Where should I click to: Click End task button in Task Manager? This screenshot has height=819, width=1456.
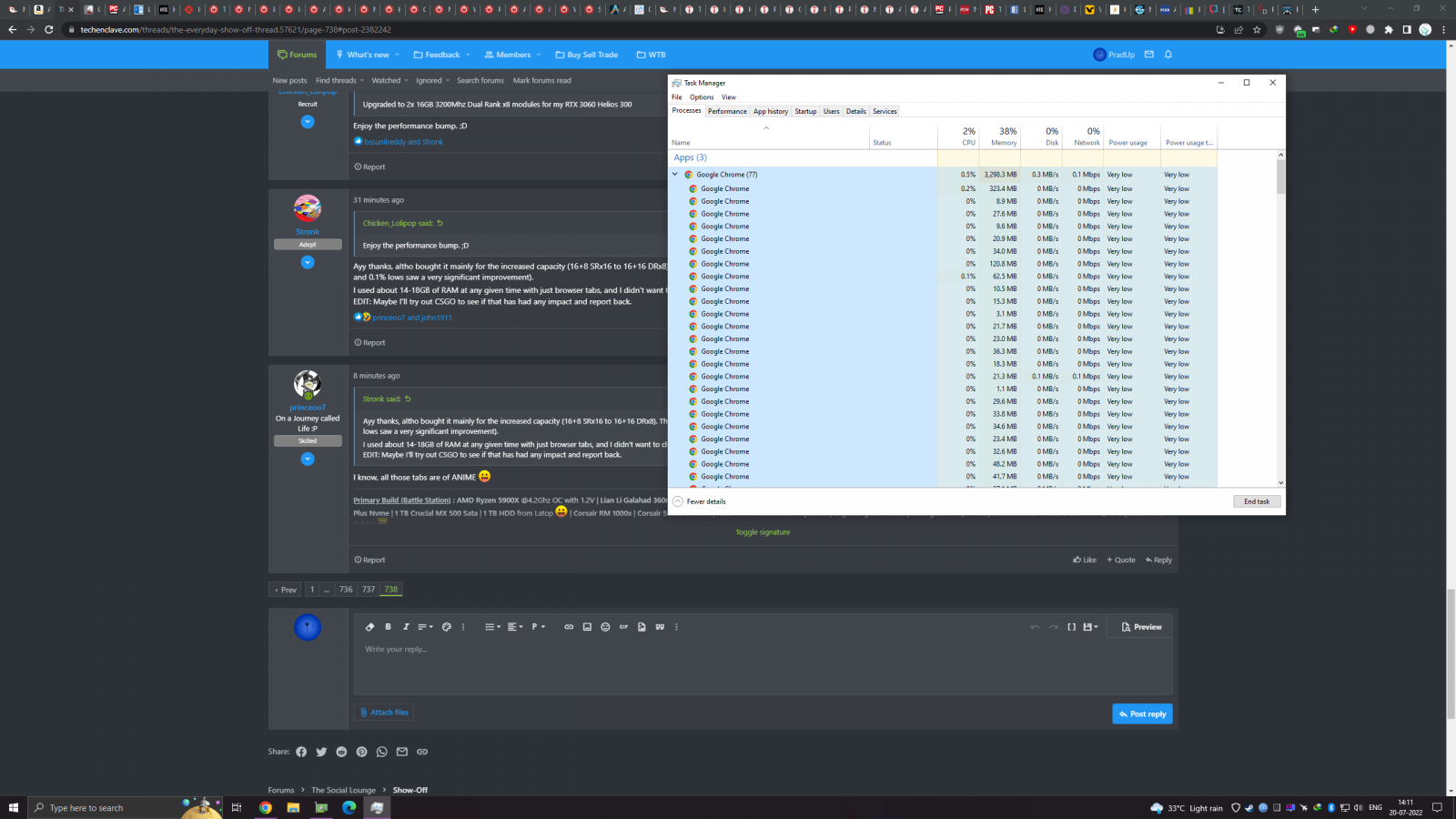(1257, 501)
